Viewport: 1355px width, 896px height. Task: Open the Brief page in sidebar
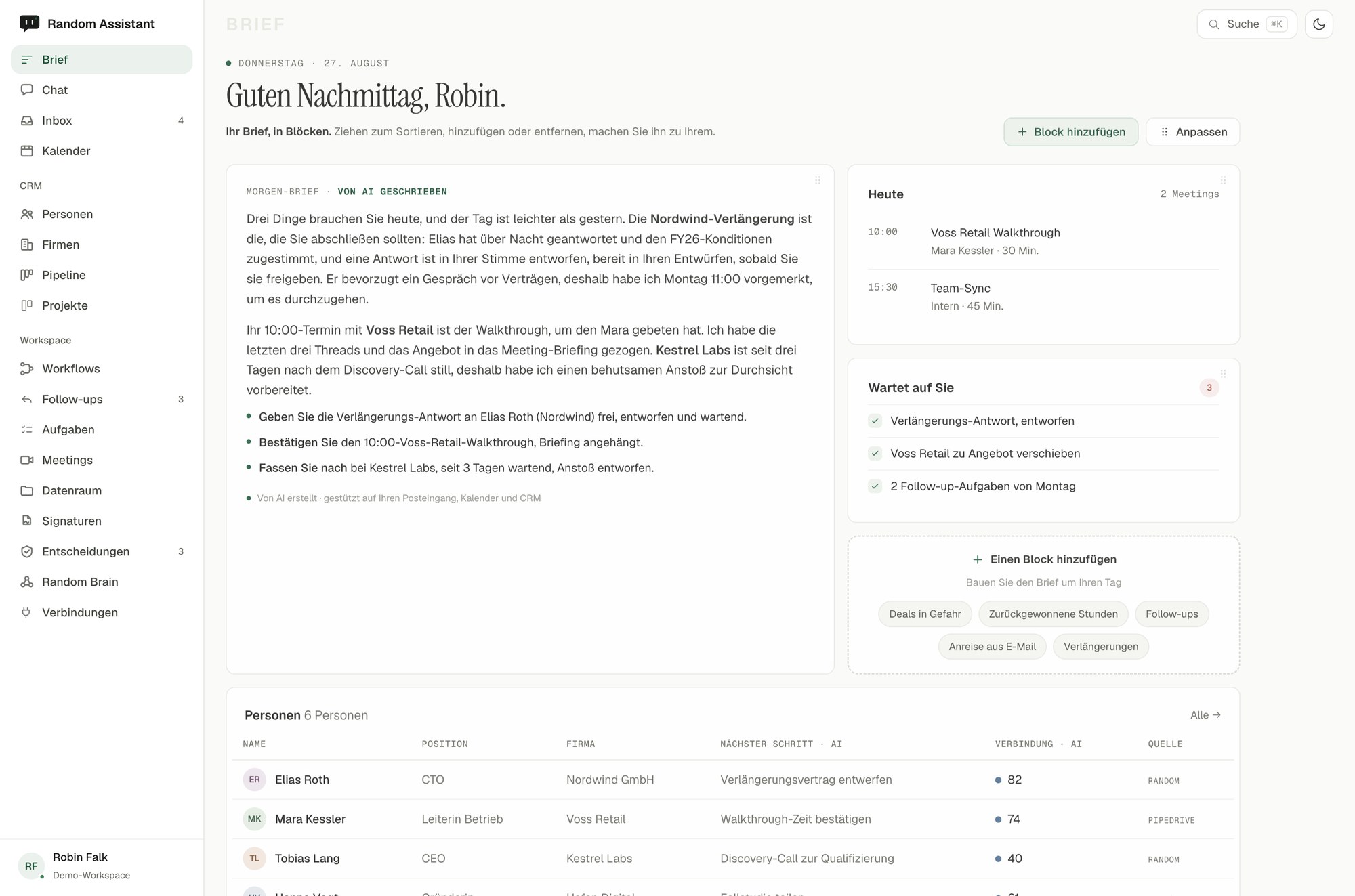[102, 60]
